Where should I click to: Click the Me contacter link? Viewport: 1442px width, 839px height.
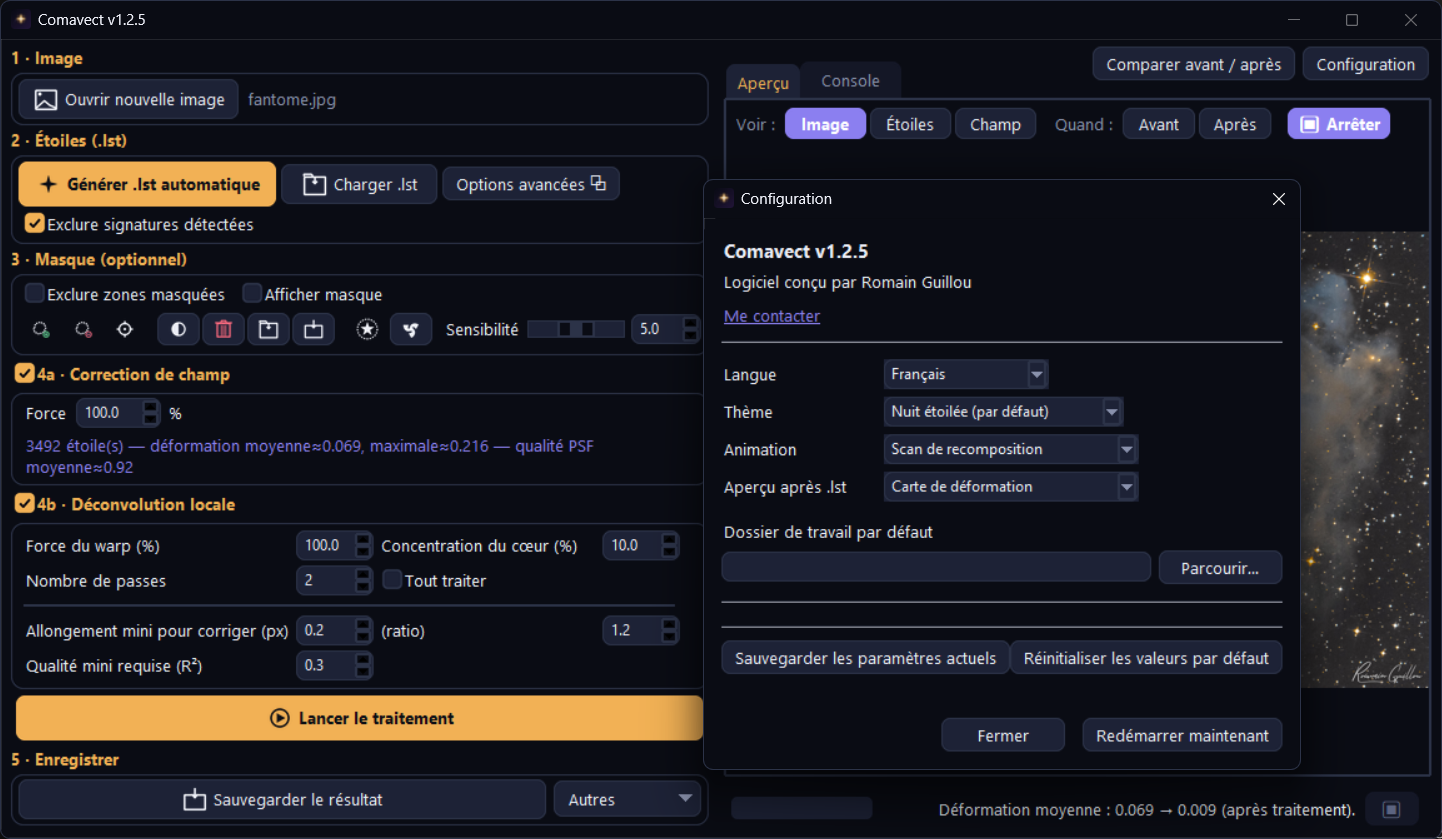pyautogui.click(x=772, y=316)
